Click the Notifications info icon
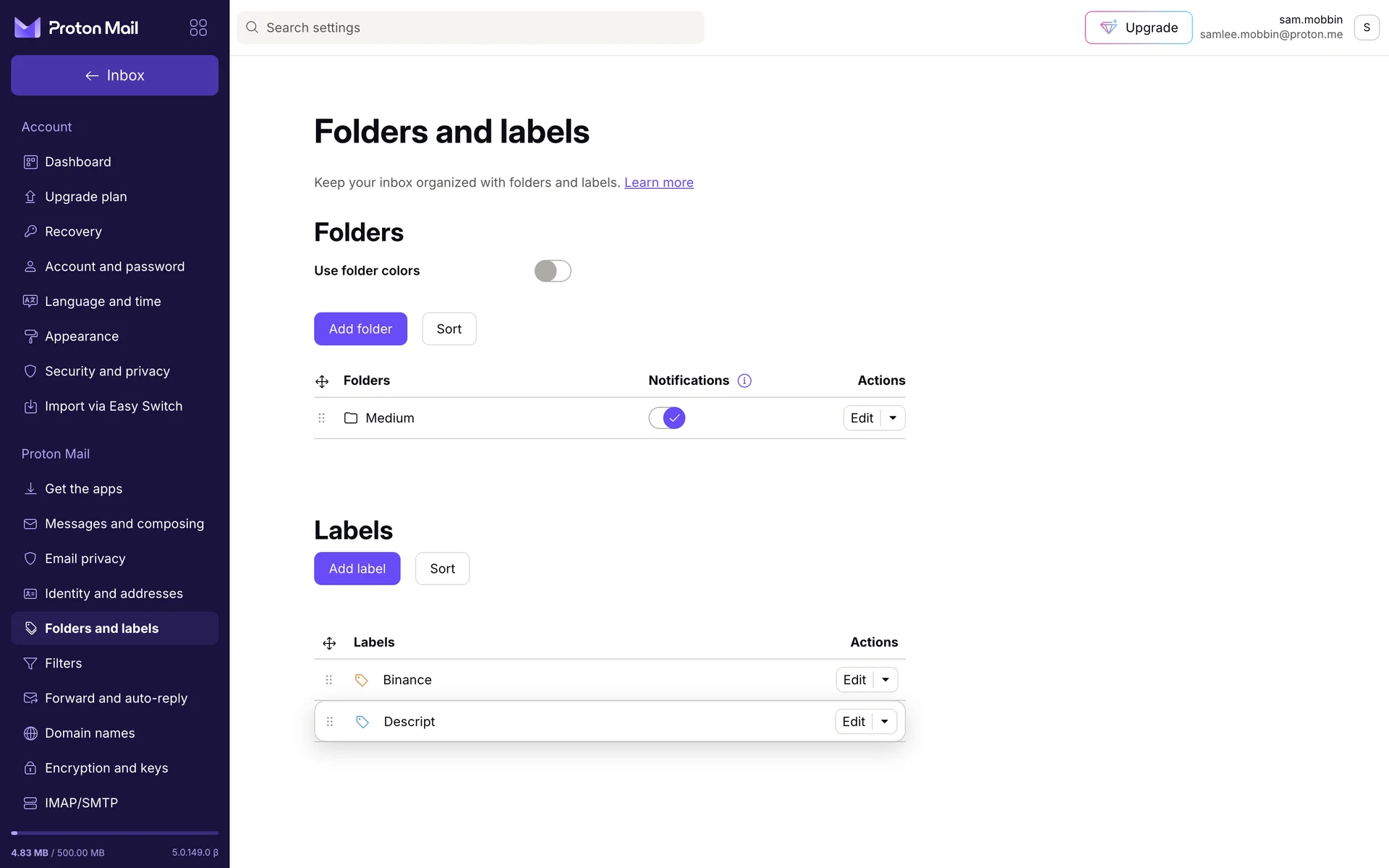The width and height of the screenshot is (1389, 868). tap(744, 380)
